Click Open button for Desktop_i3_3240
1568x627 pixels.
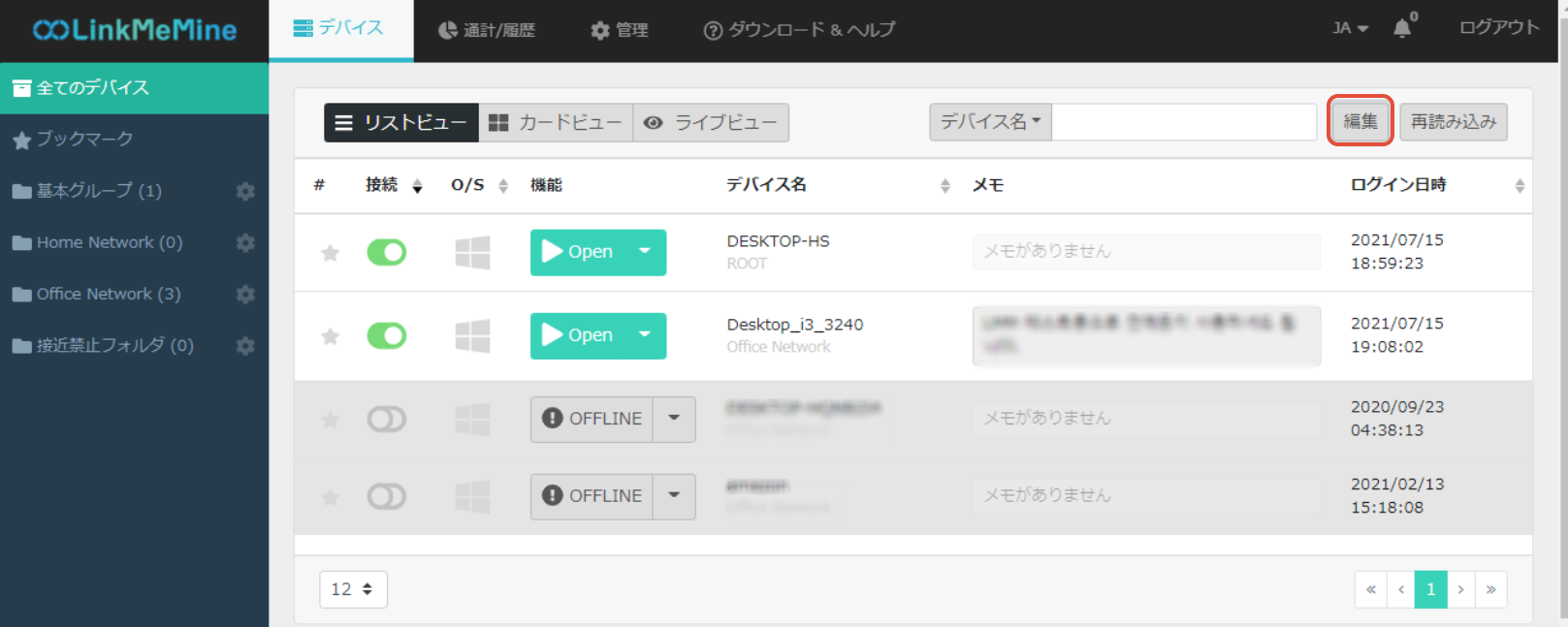(578, 335)
